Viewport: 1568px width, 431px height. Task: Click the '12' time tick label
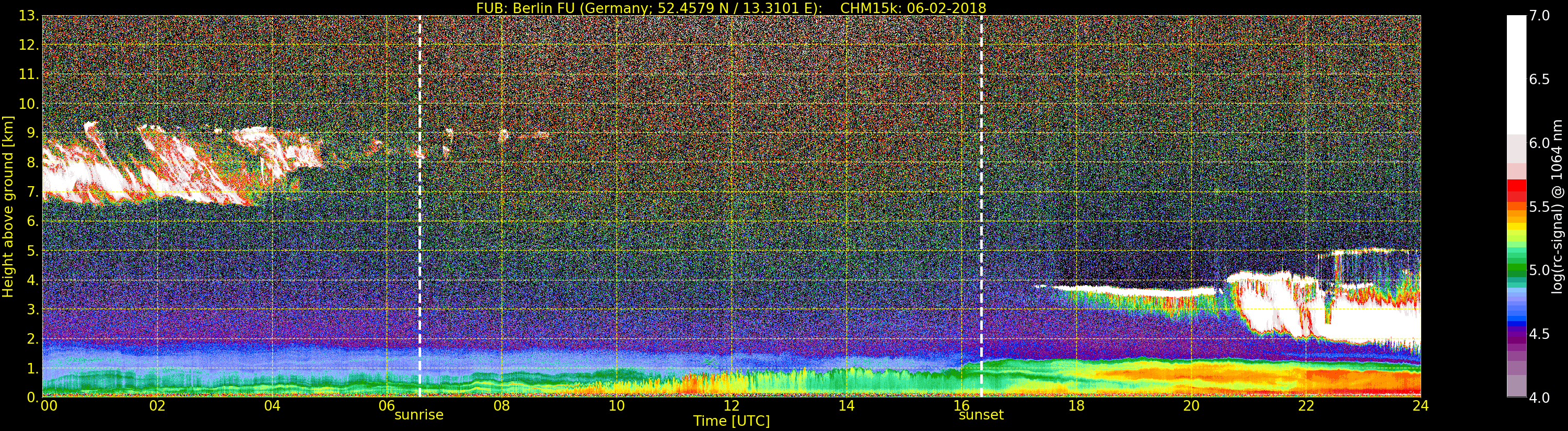tap(731, 406)
